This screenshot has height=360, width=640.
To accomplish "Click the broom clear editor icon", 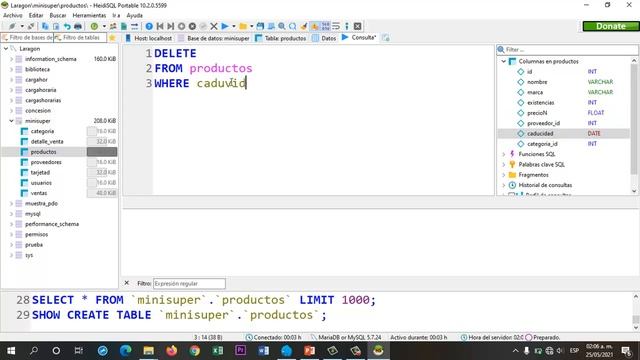I will [x=304, y=27].
